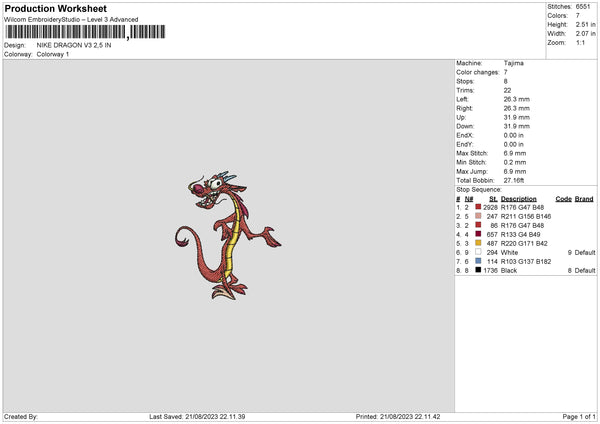Click the Zoom value 1:1
Screen dimensions: 600x424
tap(580, 42)
